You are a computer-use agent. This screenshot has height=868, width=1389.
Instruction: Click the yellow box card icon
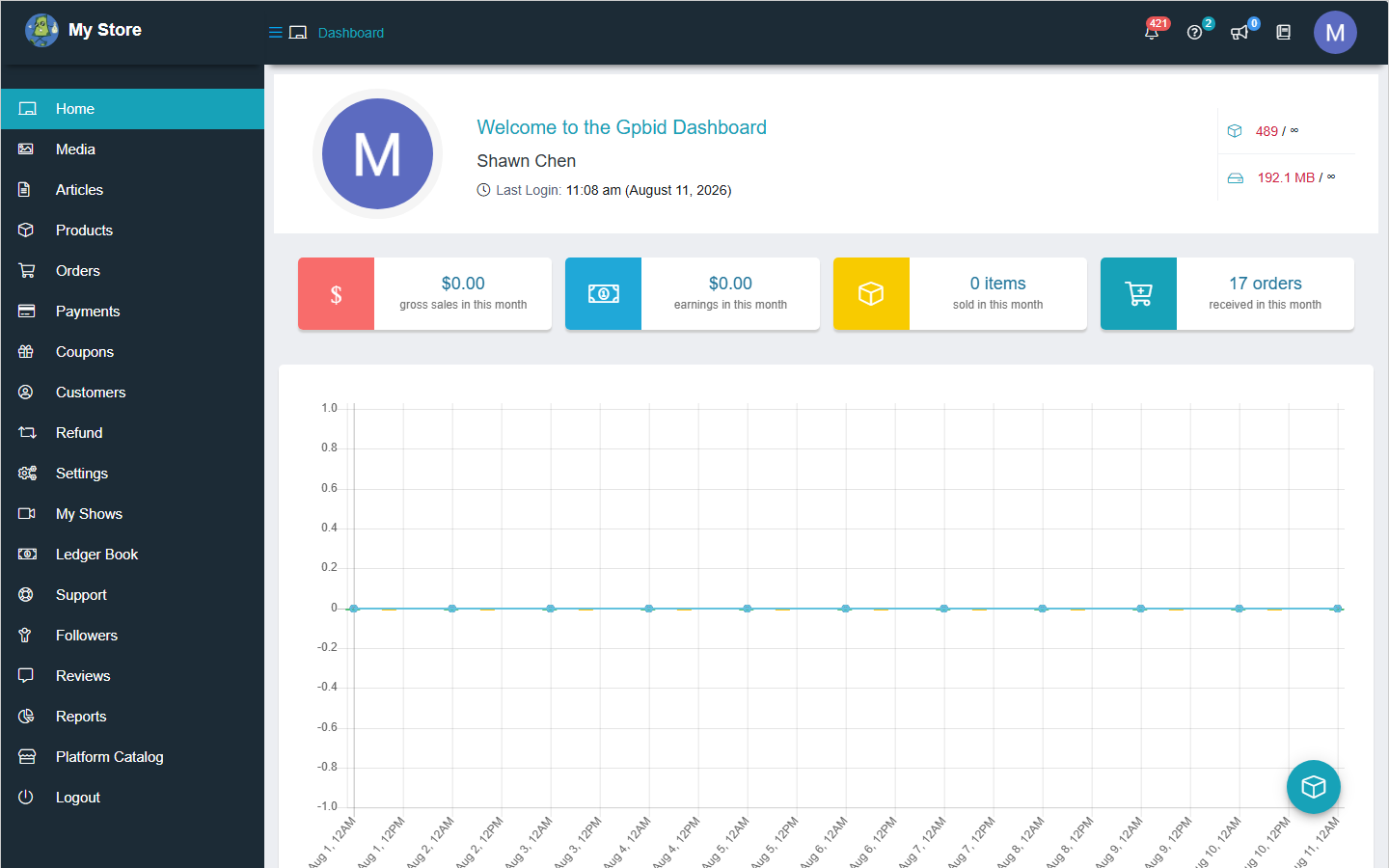tap(871, 294)
